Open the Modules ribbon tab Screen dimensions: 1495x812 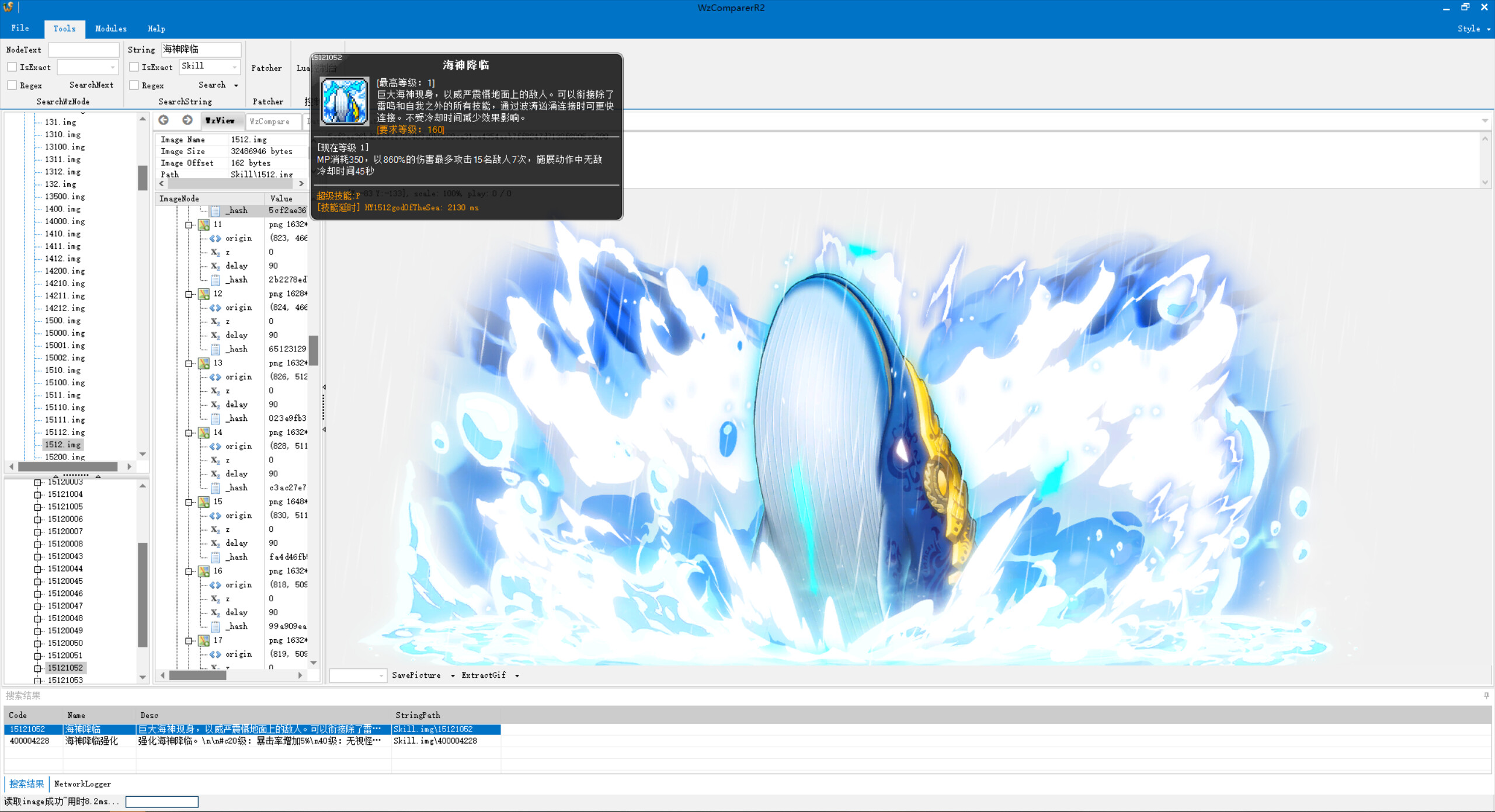click(x=111, y=29)
